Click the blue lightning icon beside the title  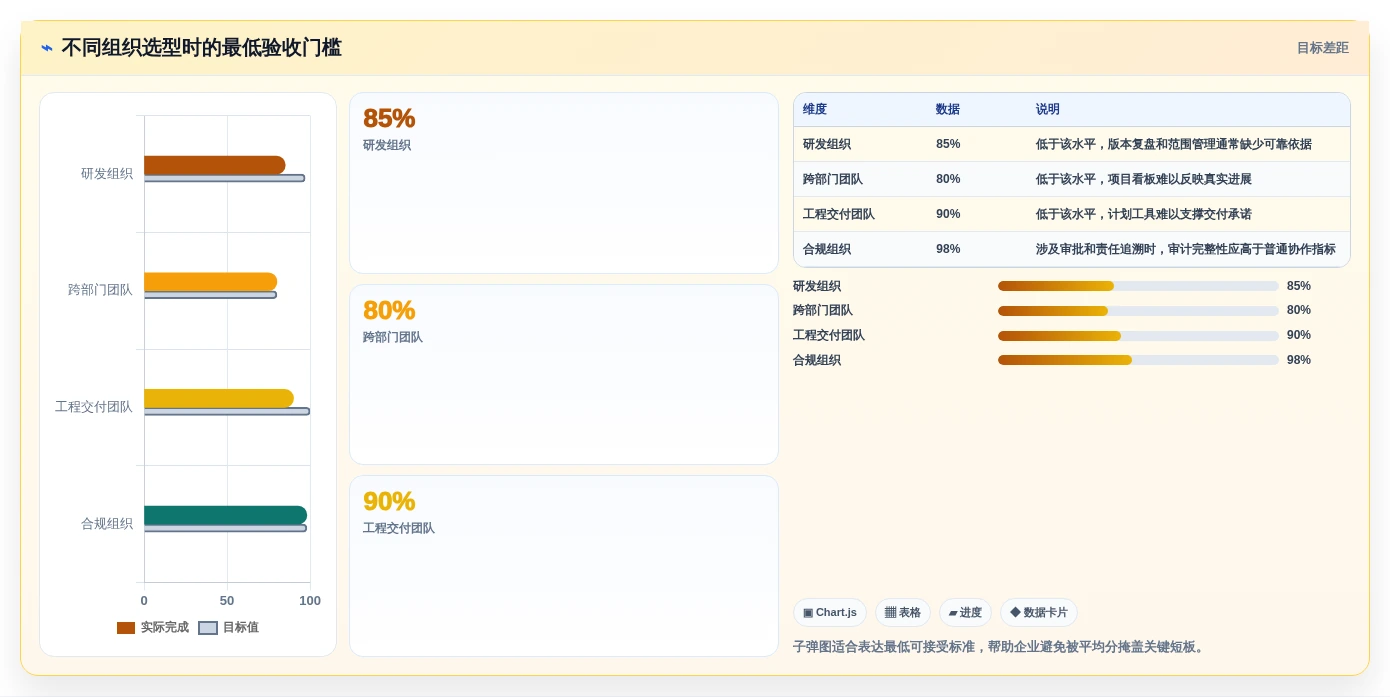click(47, 48)
